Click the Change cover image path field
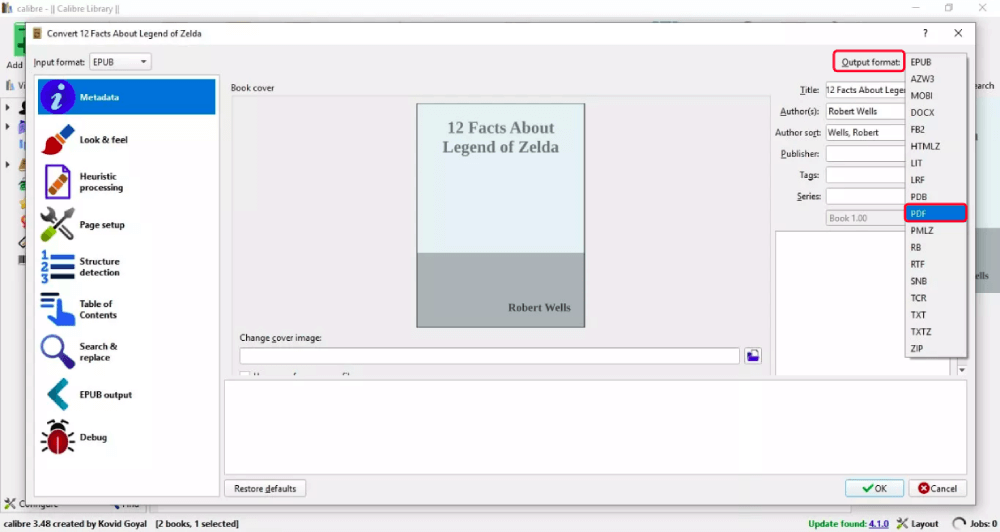Image resolution: width=1000 pixels, height=532 pixels. [x=489, y=356]
